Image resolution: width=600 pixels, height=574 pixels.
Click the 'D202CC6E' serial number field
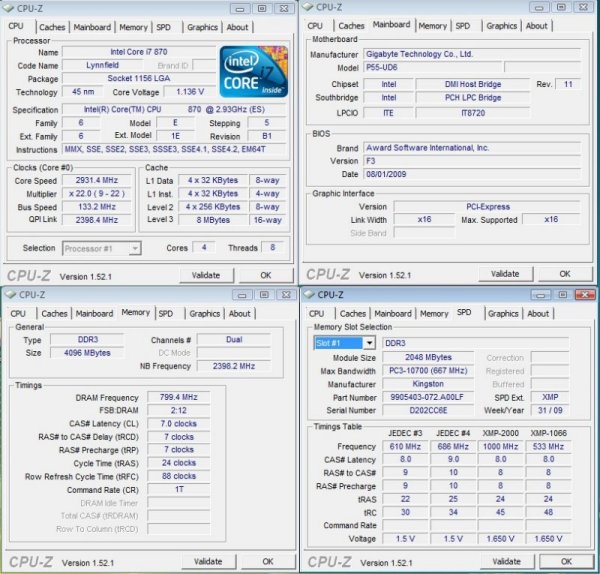(428, 411)
